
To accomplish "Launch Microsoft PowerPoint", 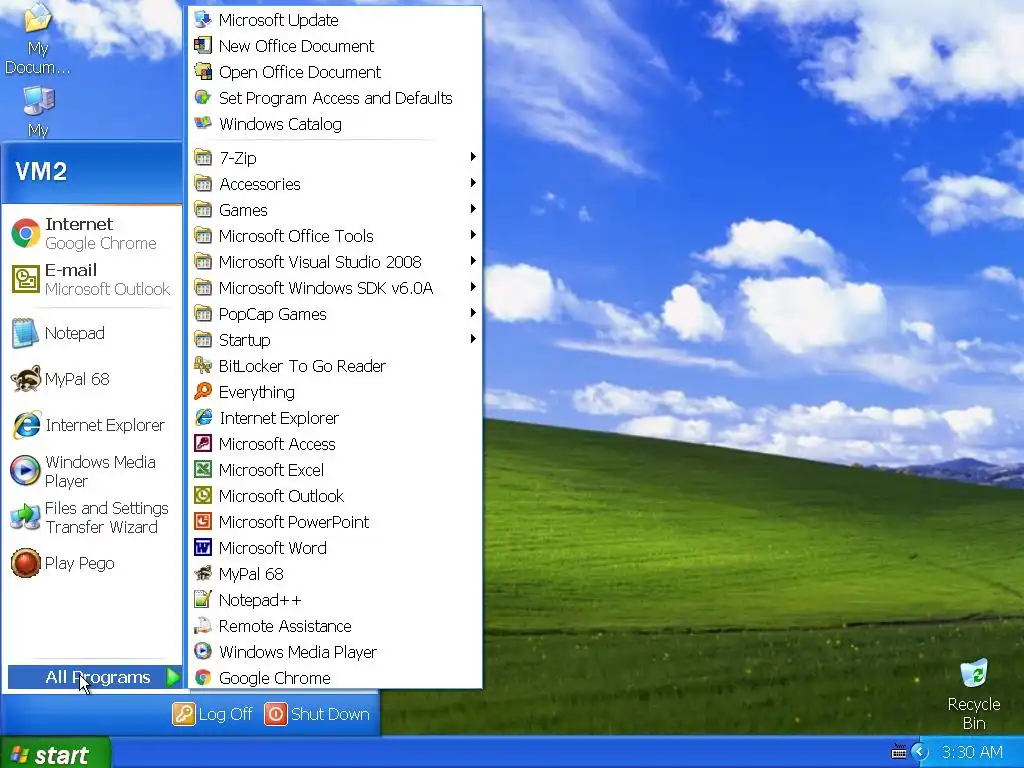I will coord(335,522).
